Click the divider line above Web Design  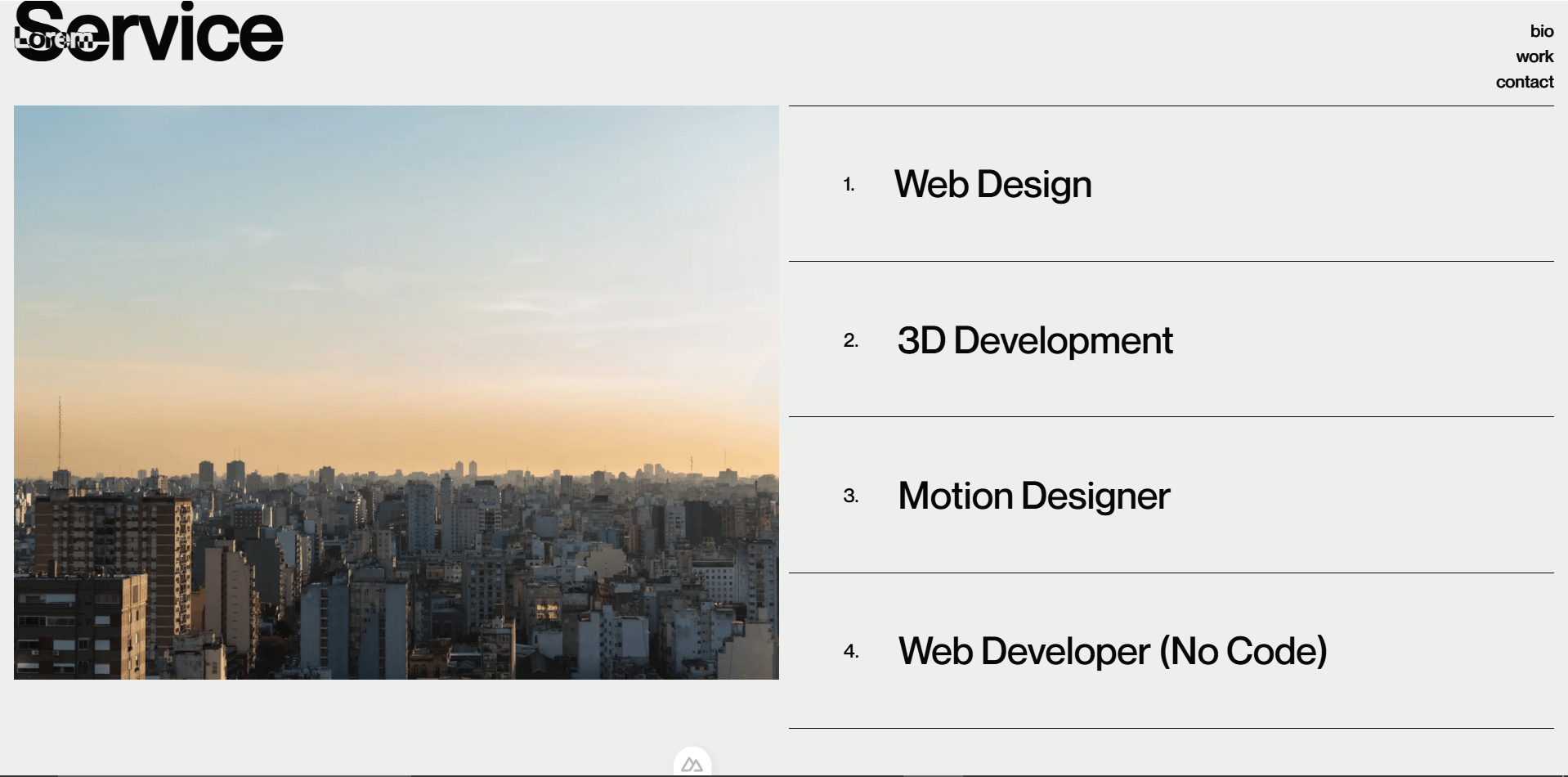pyautogui.click(x=1171, y=106)
